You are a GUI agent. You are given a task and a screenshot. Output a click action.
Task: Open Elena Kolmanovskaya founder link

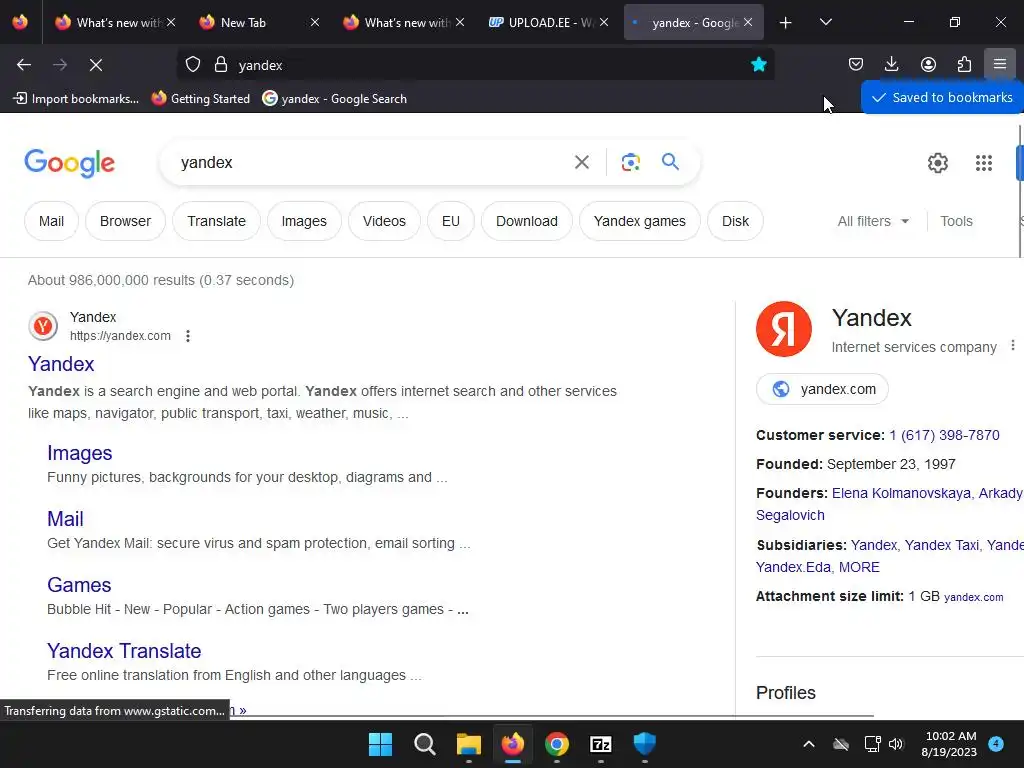click(901, 493)
